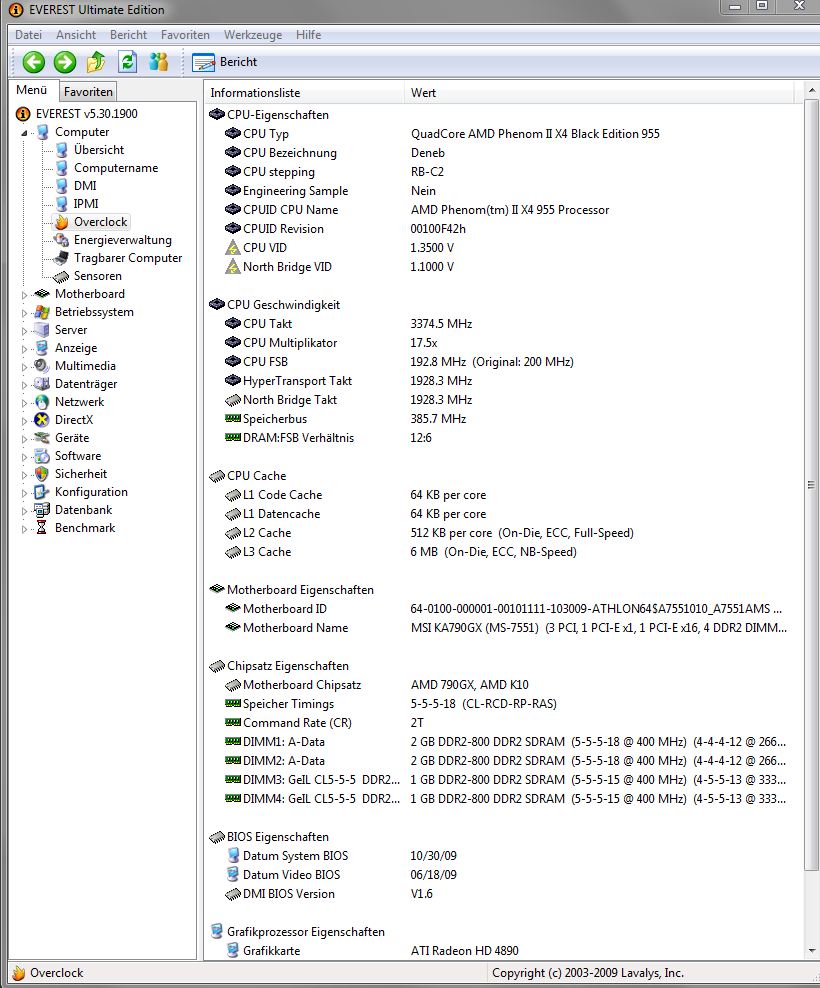This screenshot has width=820, height=988.
Task: Switch to the Menü tab
Action: 32,90
